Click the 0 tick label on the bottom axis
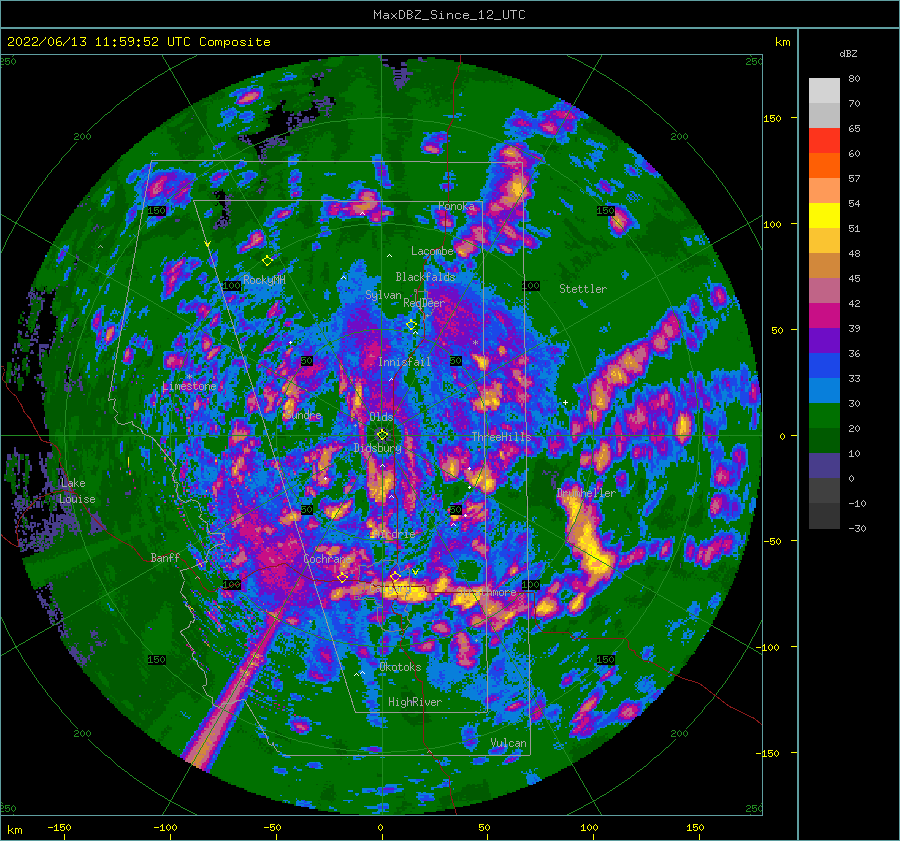 (x=380, y=827)
